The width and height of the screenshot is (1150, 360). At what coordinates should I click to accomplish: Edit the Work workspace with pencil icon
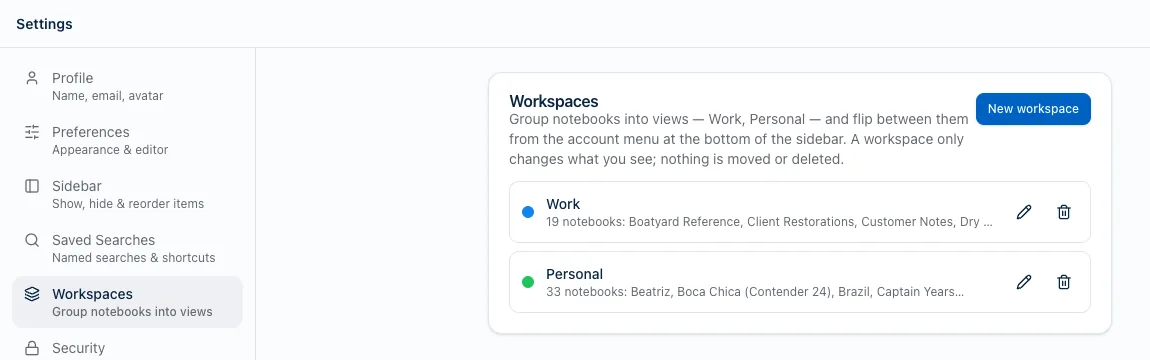pyautogui.click(x=1024, y=212)
